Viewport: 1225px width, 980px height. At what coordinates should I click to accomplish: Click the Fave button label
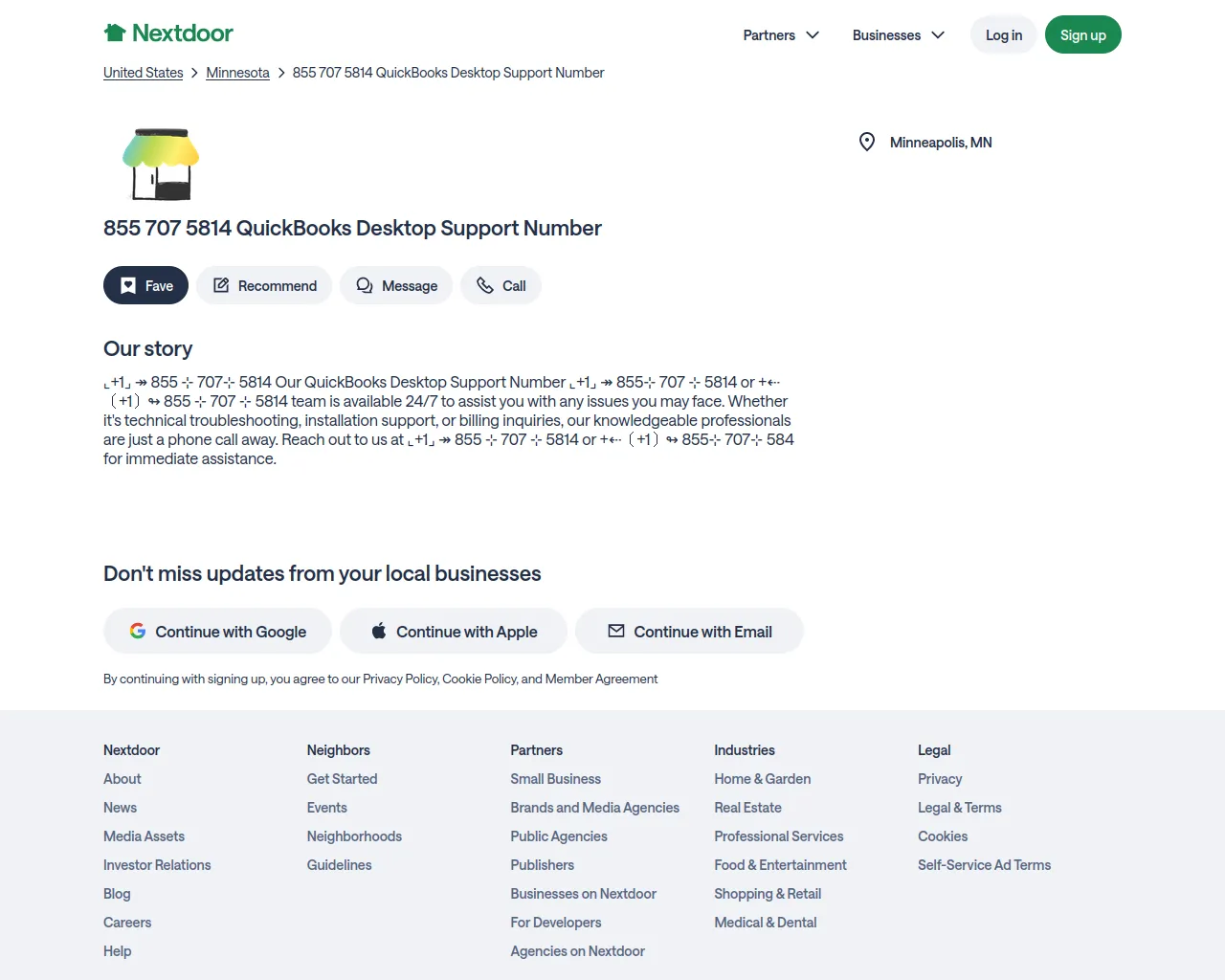(x=159, y=285)
